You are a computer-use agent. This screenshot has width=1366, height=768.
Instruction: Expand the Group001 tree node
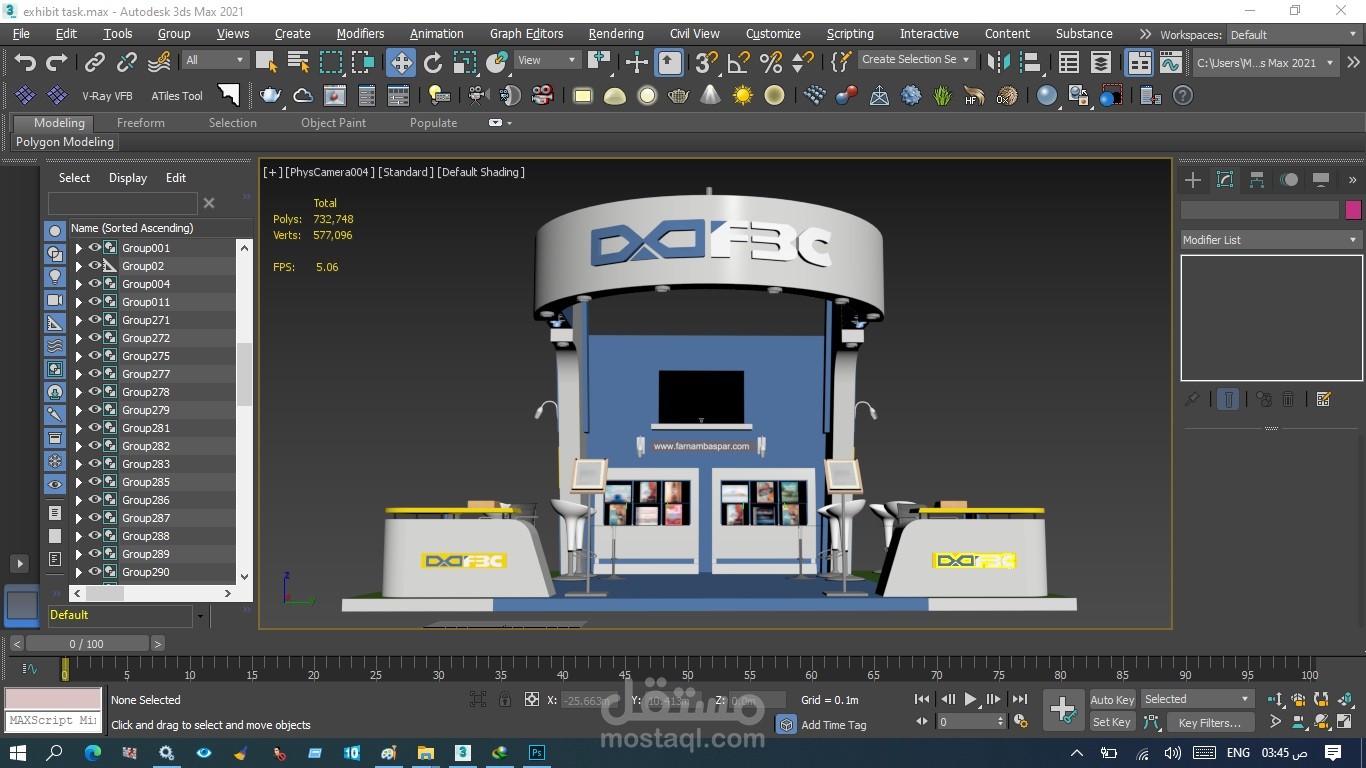tap(78, 248)
